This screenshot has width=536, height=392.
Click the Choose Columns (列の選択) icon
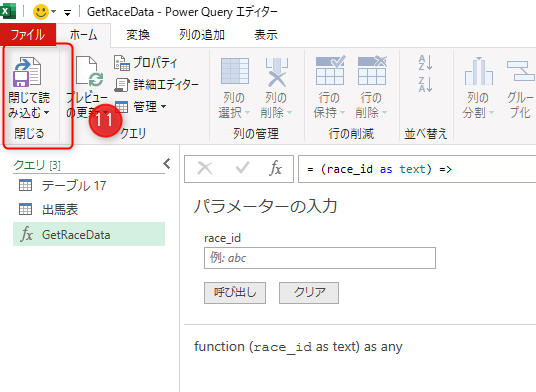click(x=234, y=71)
